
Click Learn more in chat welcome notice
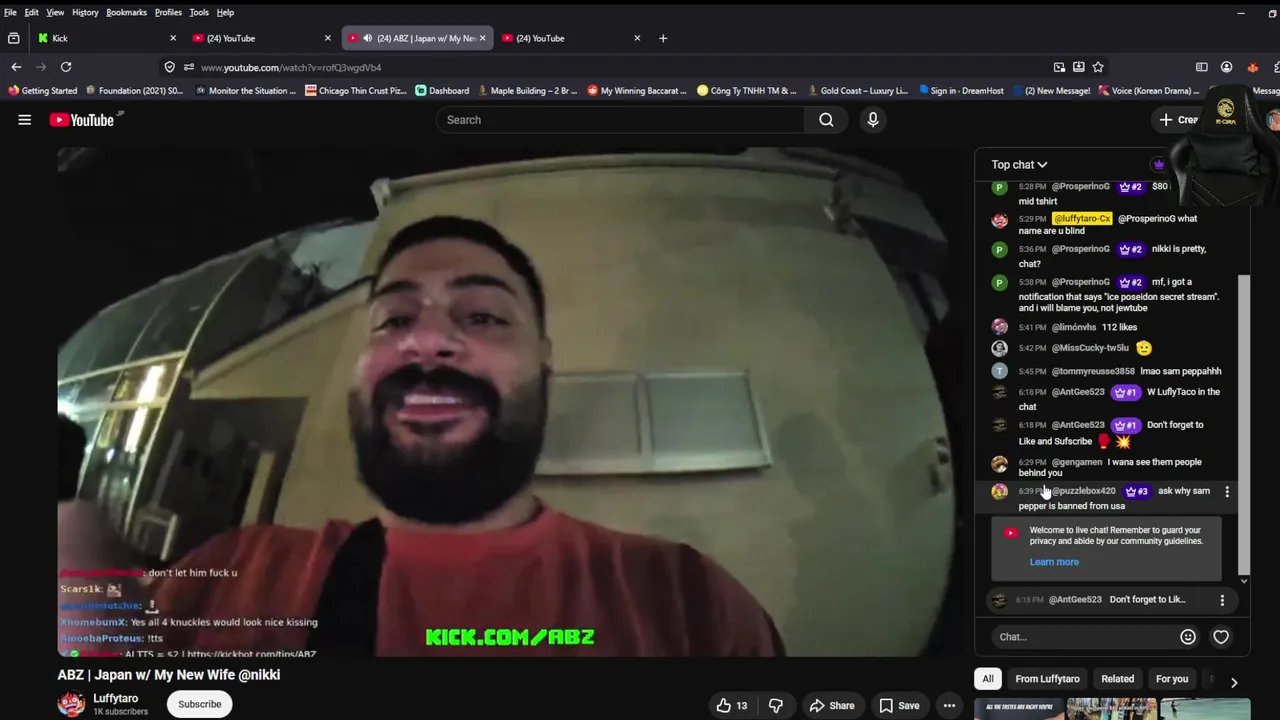(1054, 562)
